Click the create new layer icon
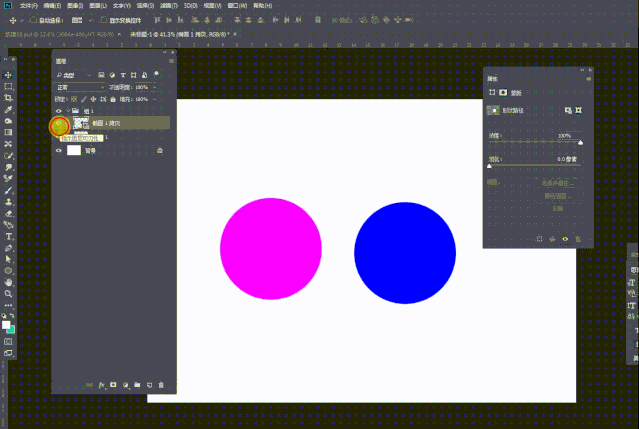 [149, 384]
